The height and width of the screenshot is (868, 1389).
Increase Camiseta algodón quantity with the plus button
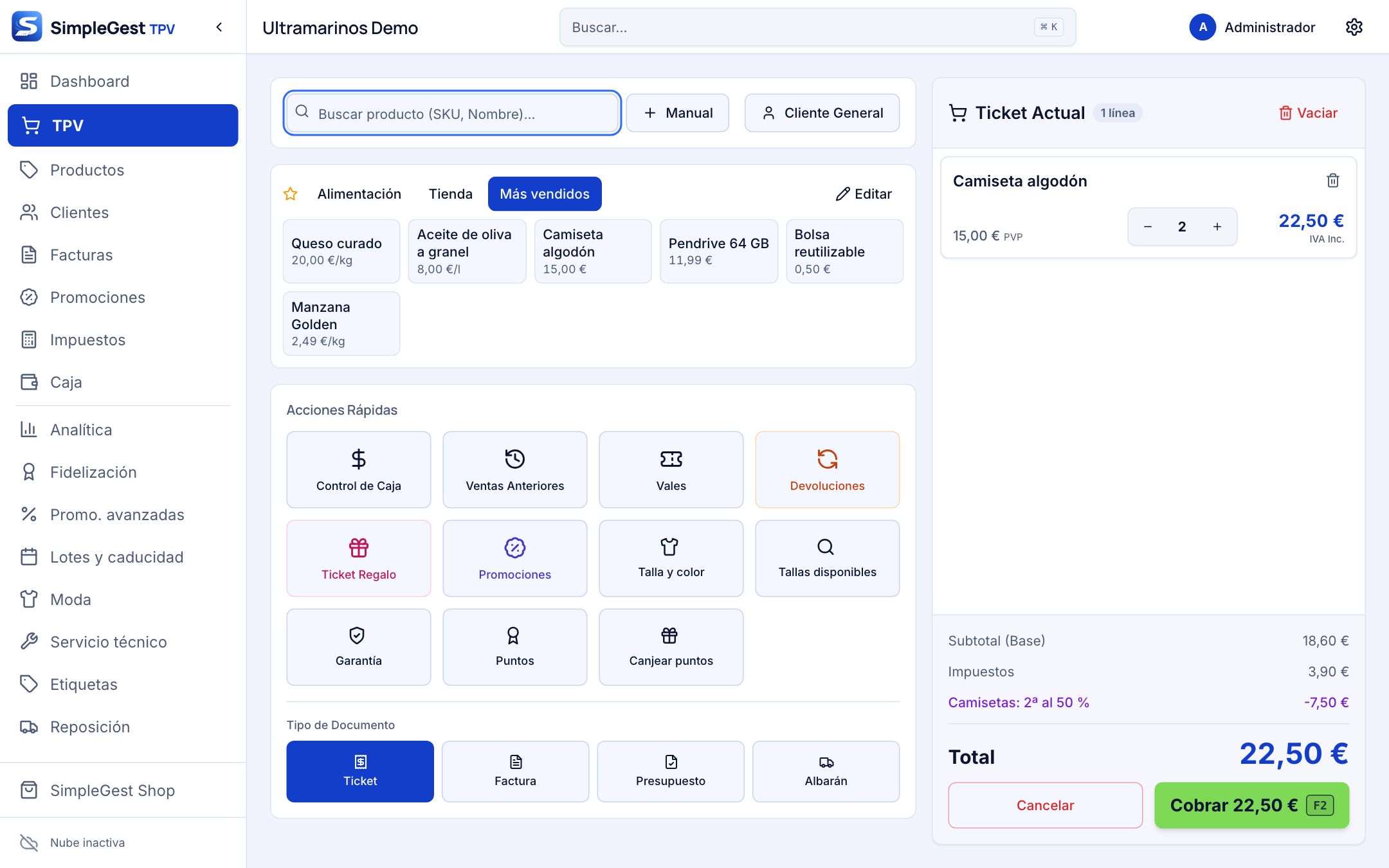(x=1217, y=226)
